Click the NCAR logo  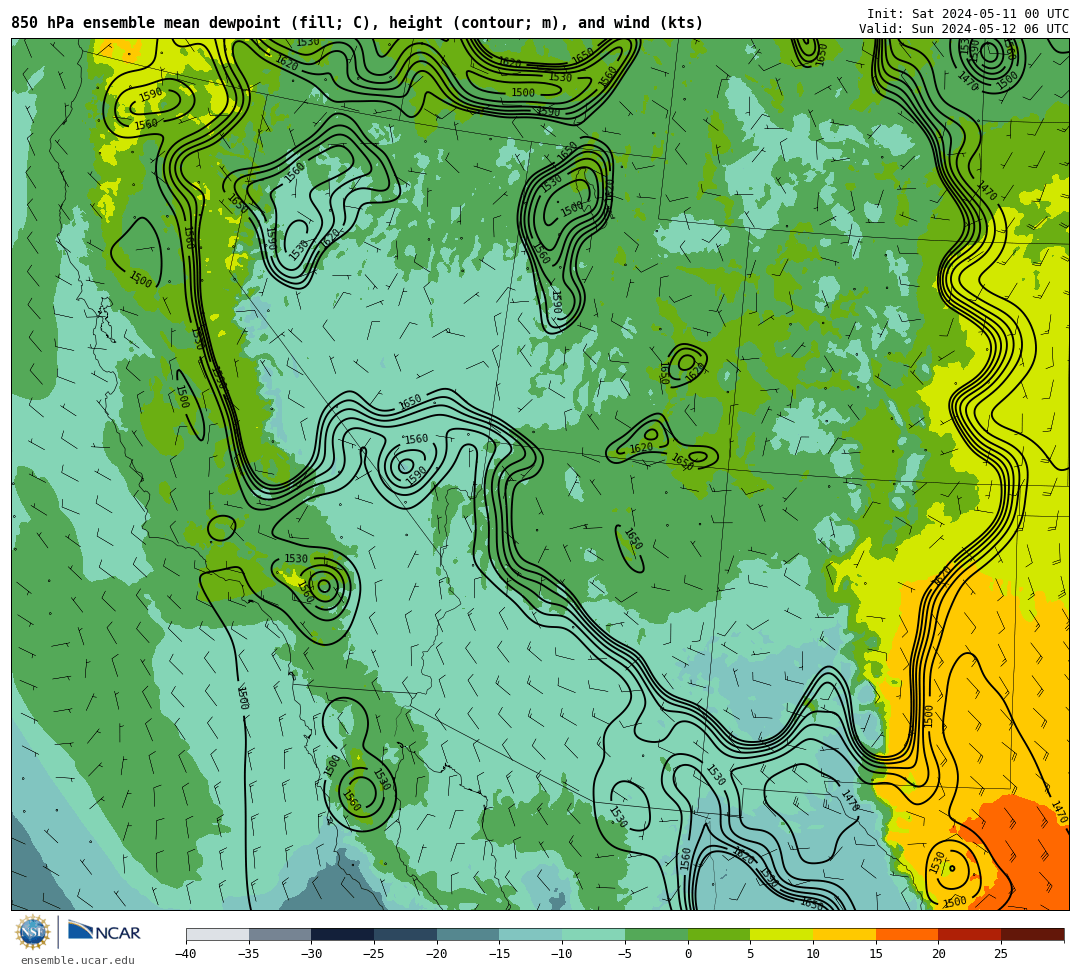pos(104,932)
